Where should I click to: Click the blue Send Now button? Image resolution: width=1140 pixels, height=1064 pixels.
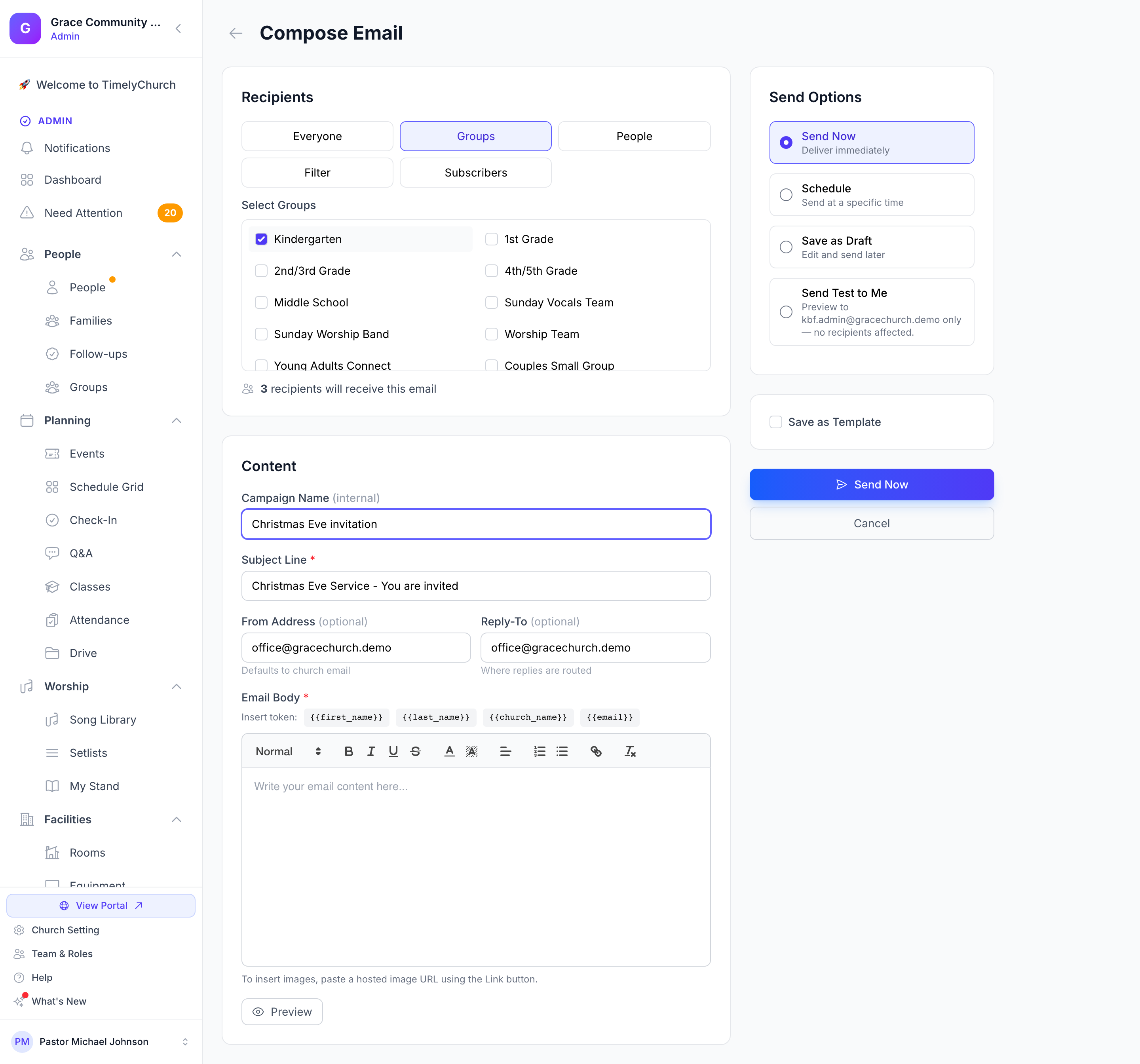[x=872, y=484]
